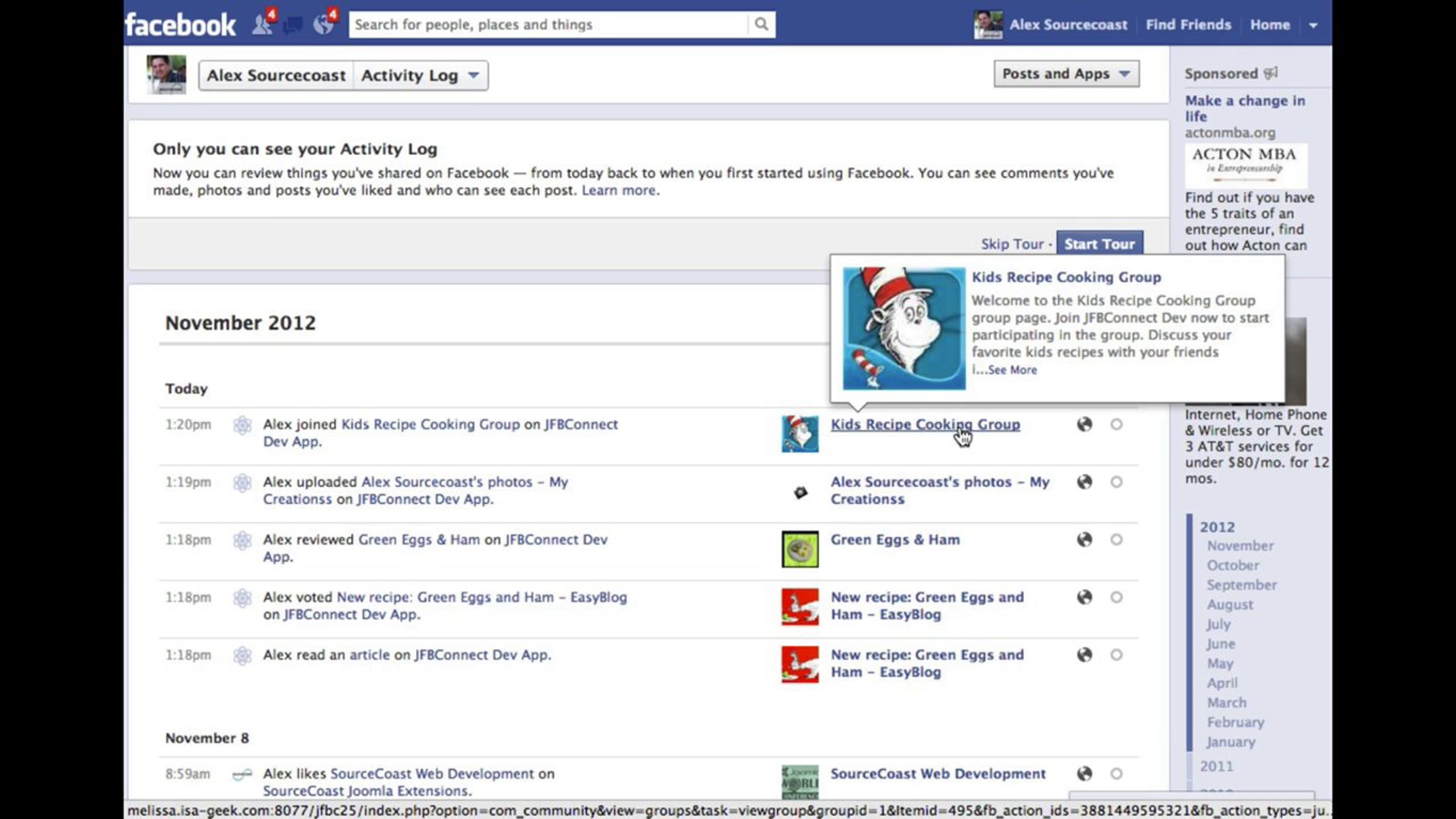This screenshot has height=819, width=1456.
Task: Change audience globe for Green Eggs & Ham
Action: 1084,539
